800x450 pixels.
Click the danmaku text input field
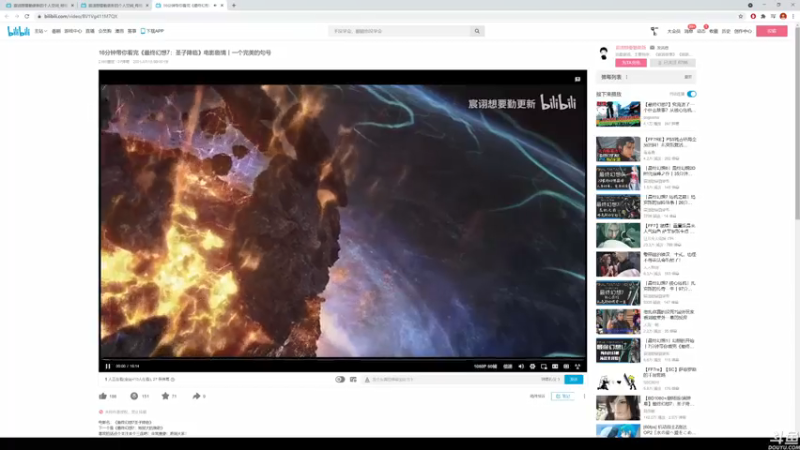(x=454, y=380)
